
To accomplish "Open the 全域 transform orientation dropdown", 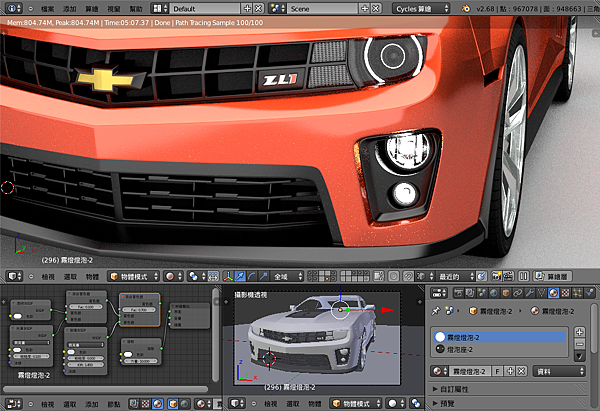I will [287, 276].
